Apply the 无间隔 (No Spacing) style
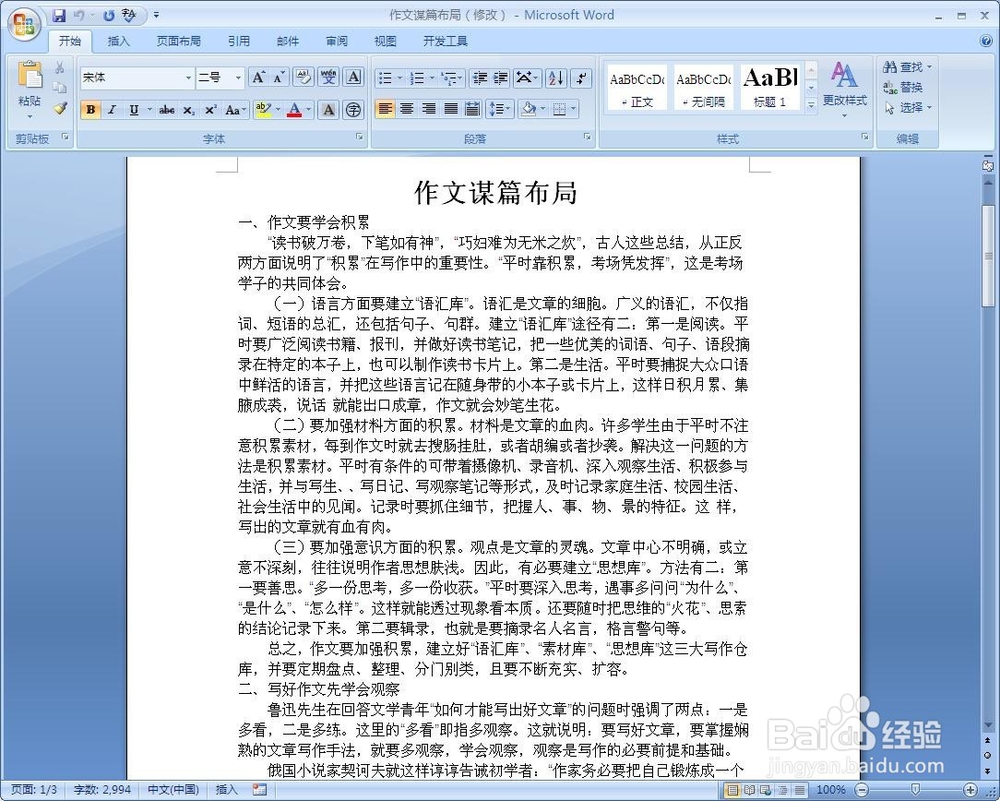This screenshot has width=1000, height=801. point(703,87)
